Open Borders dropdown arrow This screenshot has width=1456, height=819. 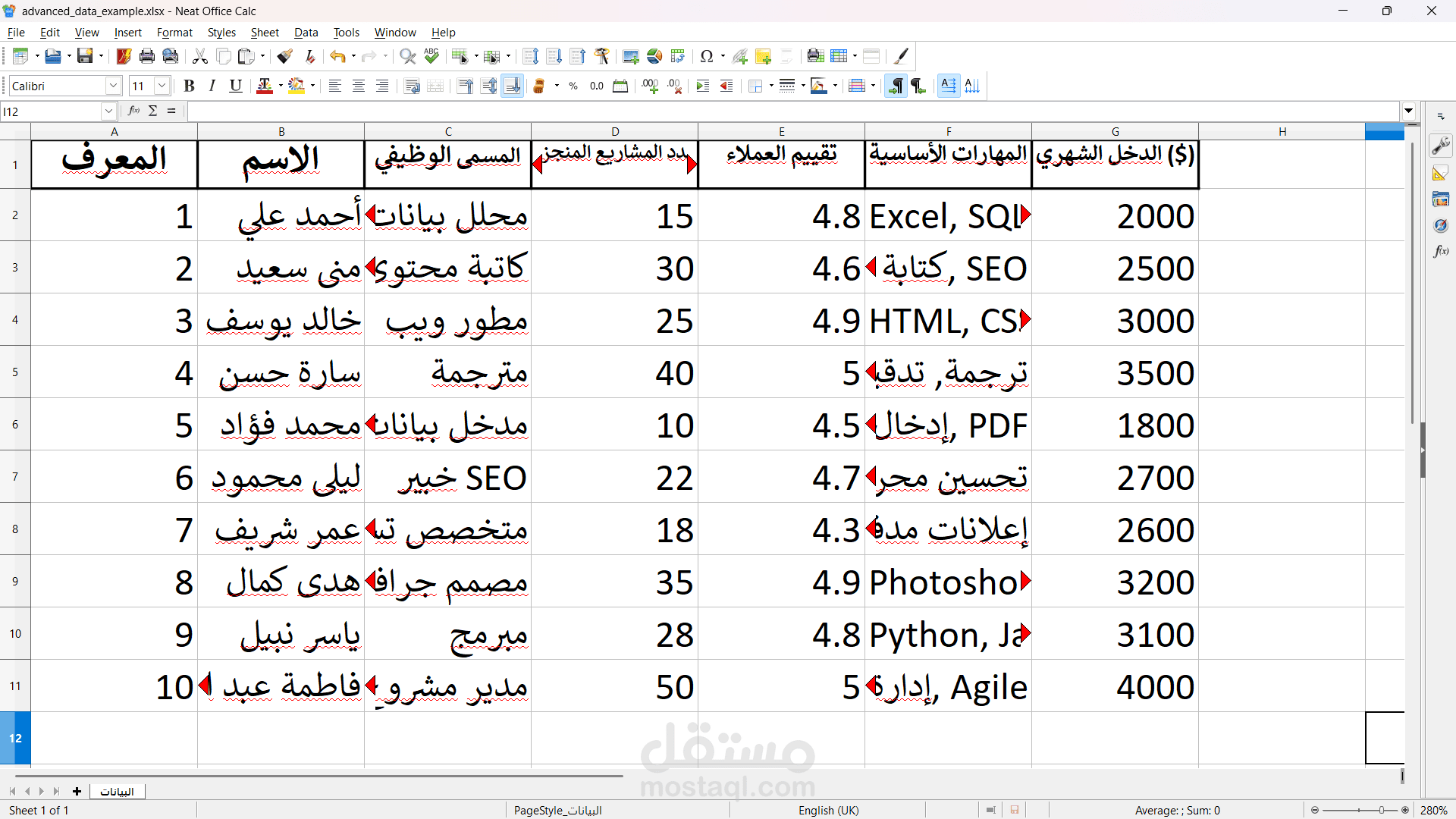(771, 86)
